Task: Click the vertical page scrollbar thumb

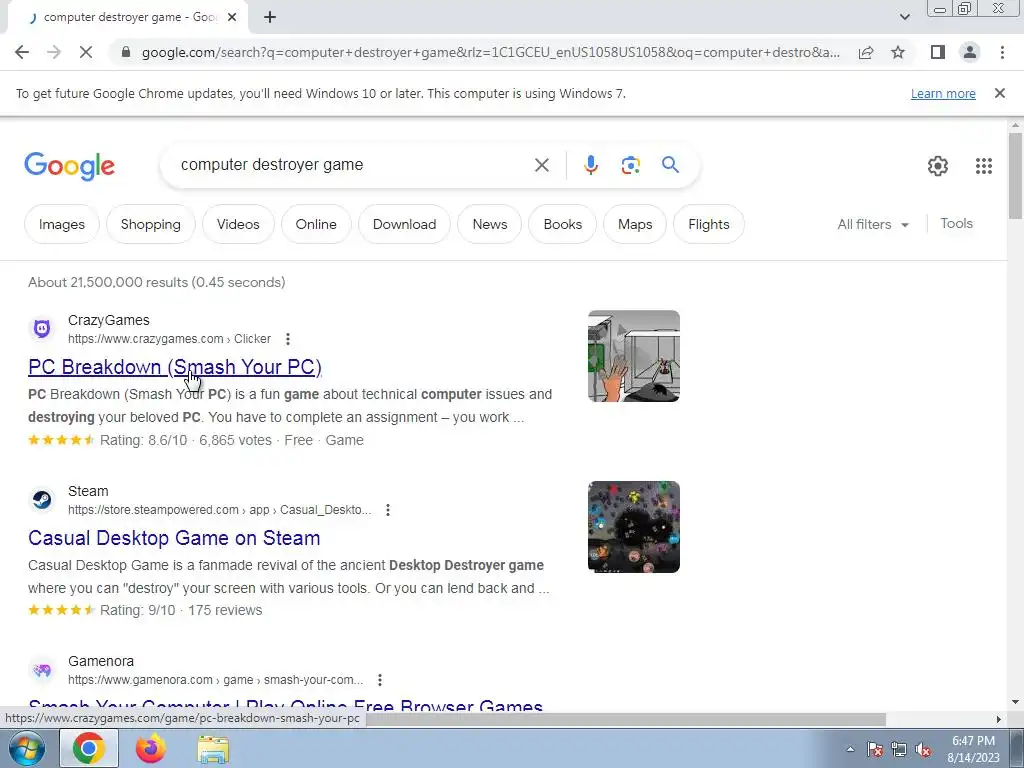Action: point(1015,176)
